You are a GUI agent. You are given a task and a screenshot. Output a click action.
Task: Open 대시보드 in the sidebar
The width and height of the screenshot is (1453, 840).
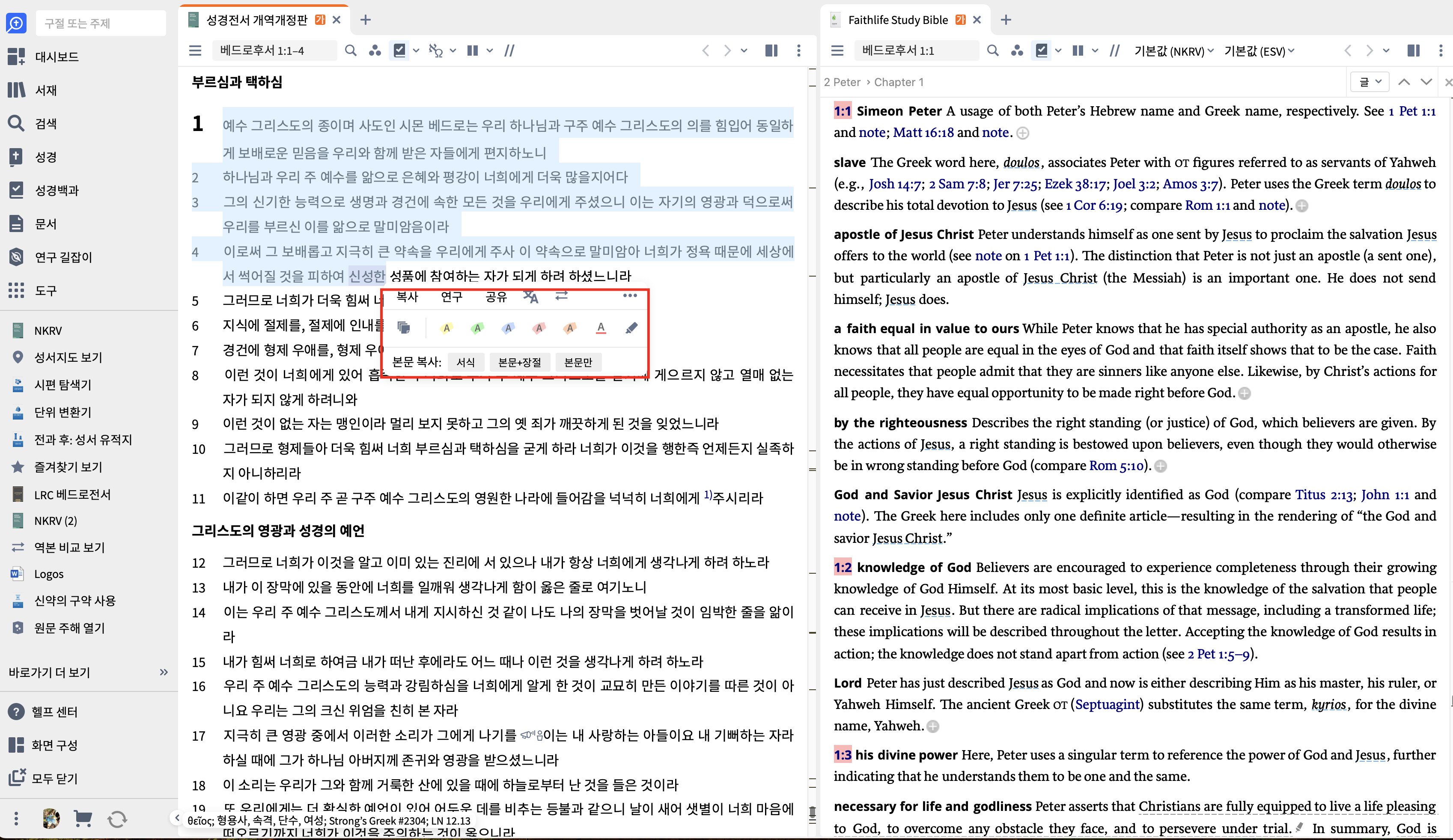point(43,57)
